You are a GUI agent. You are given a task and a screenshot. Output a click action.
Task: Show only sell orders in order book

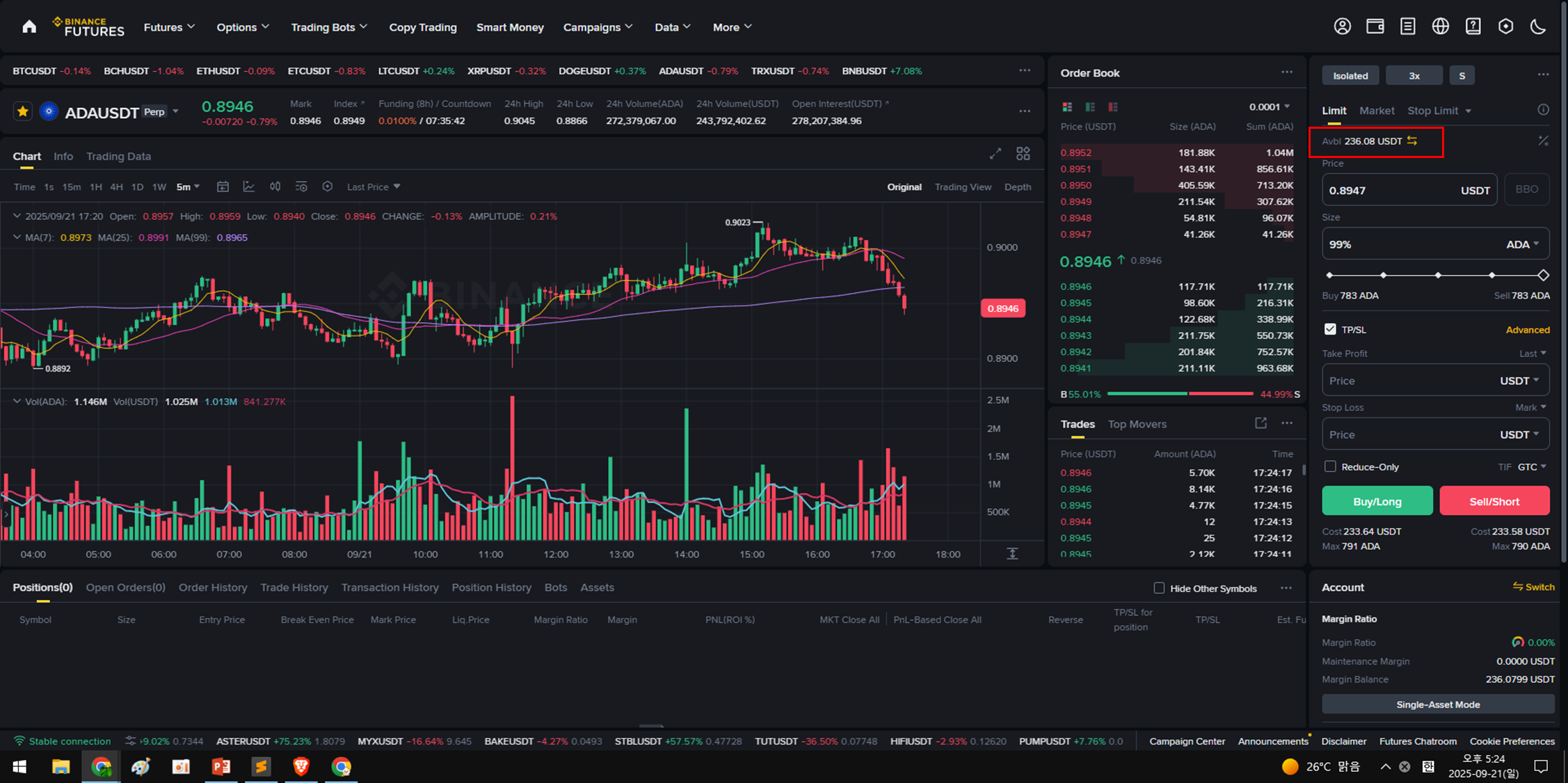point(1113,107)
